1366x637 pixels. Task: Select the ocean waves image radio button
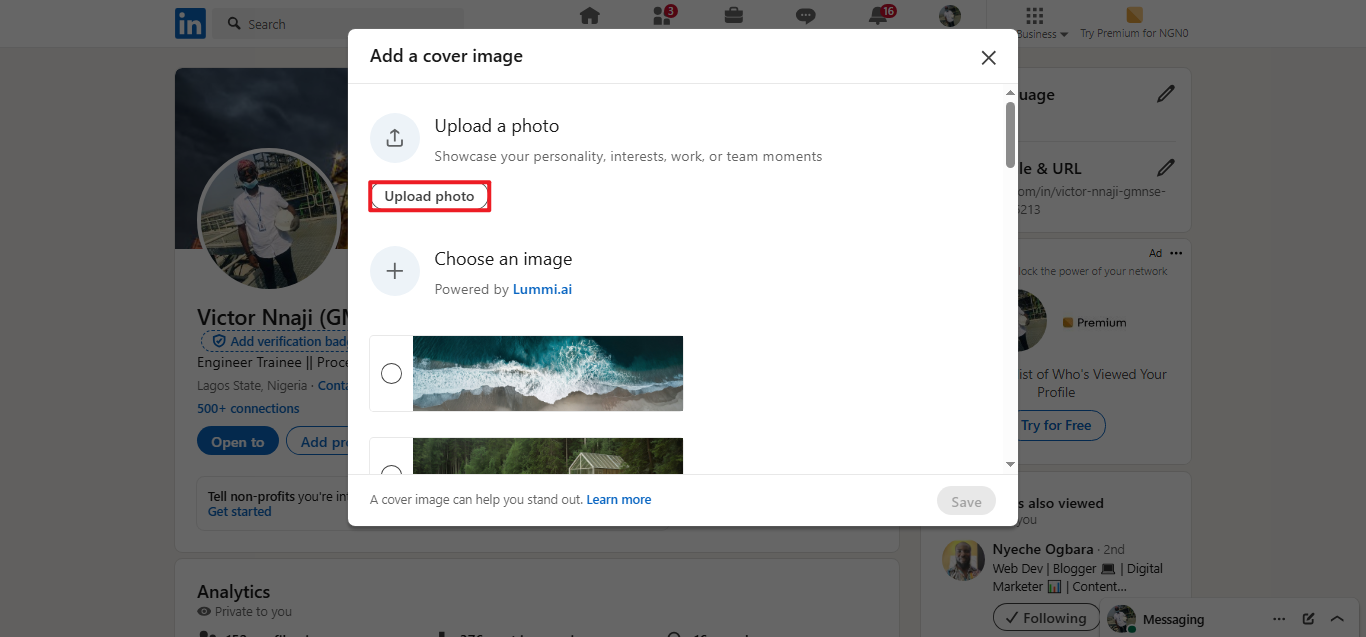[x=391, y=373]
